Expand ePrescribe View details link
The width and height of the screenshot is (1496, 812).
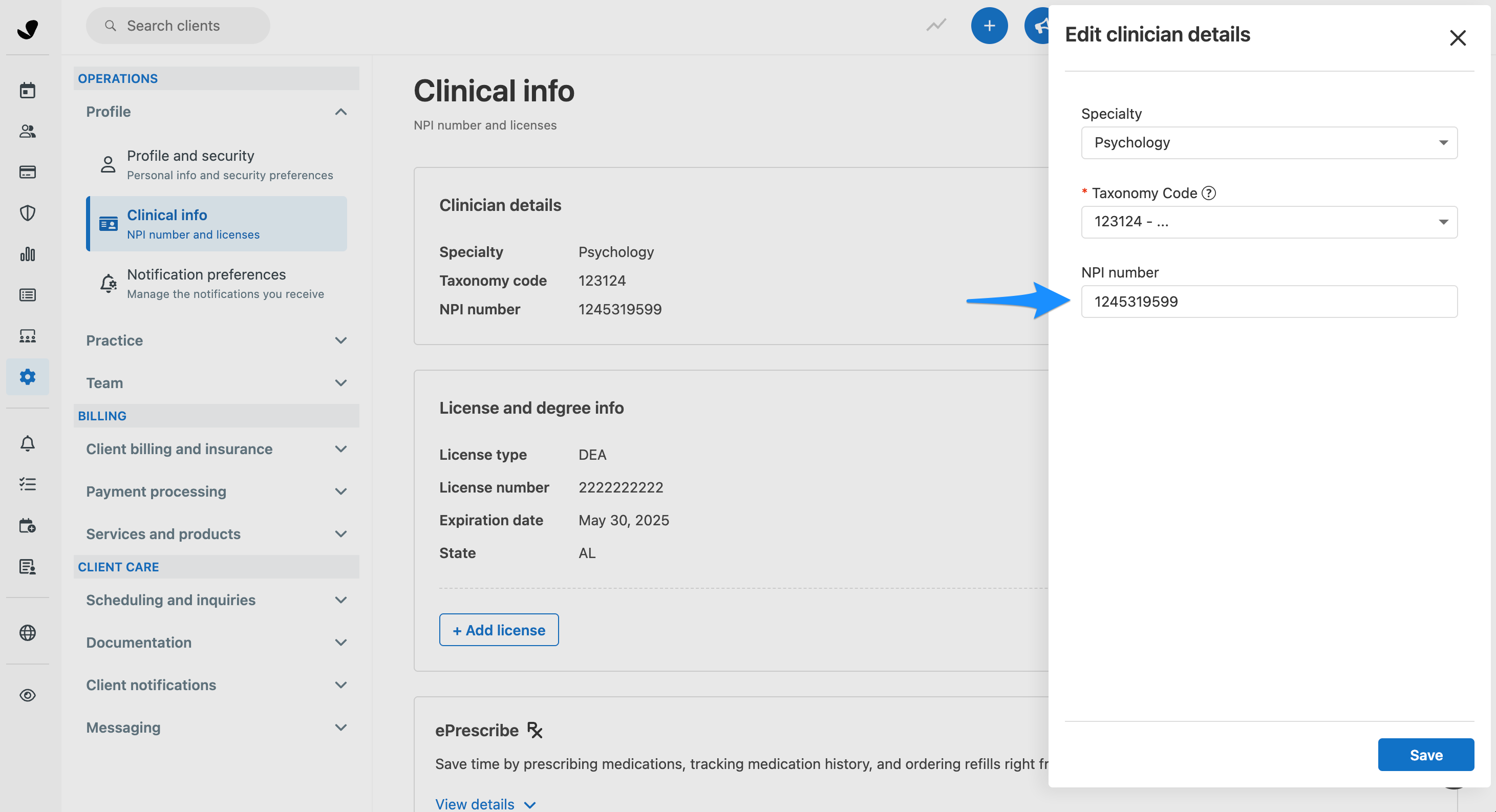(x=484, y=803)
